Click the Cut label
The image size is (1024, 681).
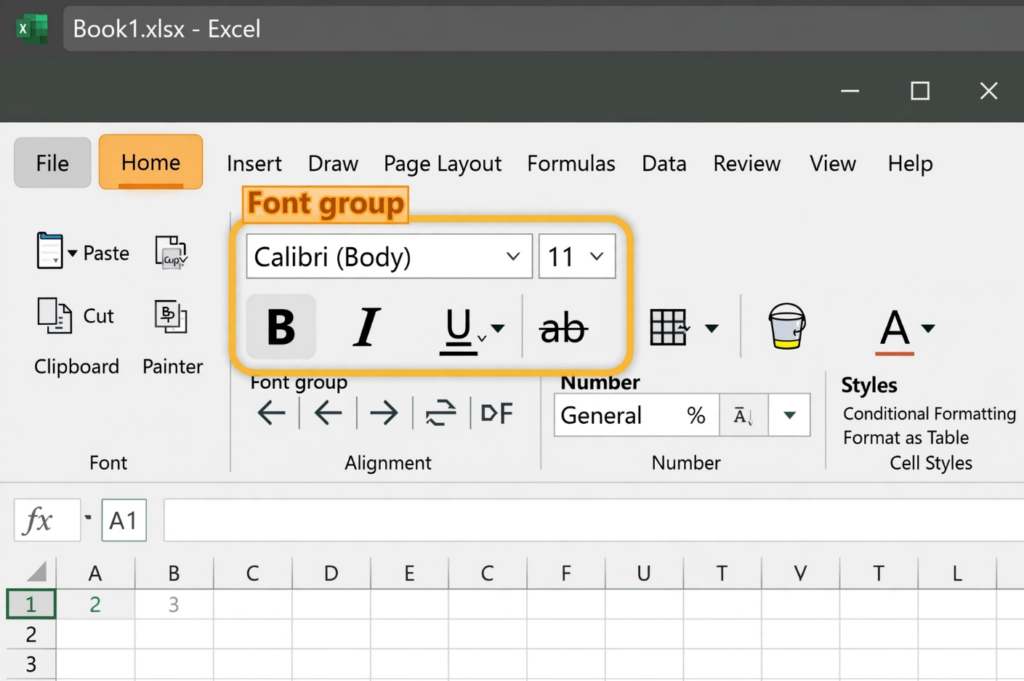[99, 316]
